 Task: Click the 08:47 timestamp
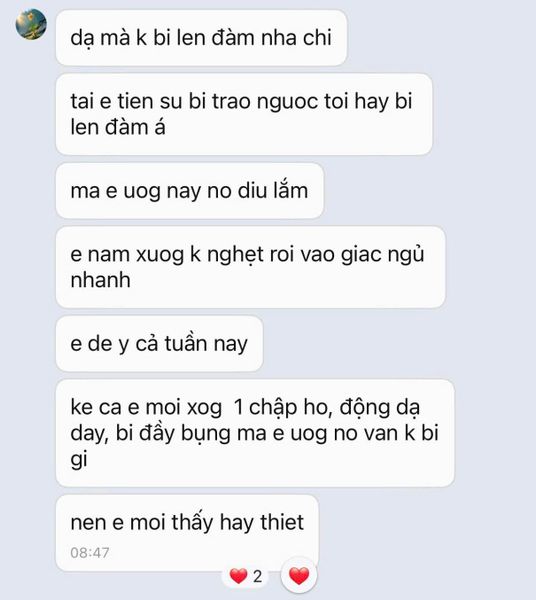click(x=90, y=553)
